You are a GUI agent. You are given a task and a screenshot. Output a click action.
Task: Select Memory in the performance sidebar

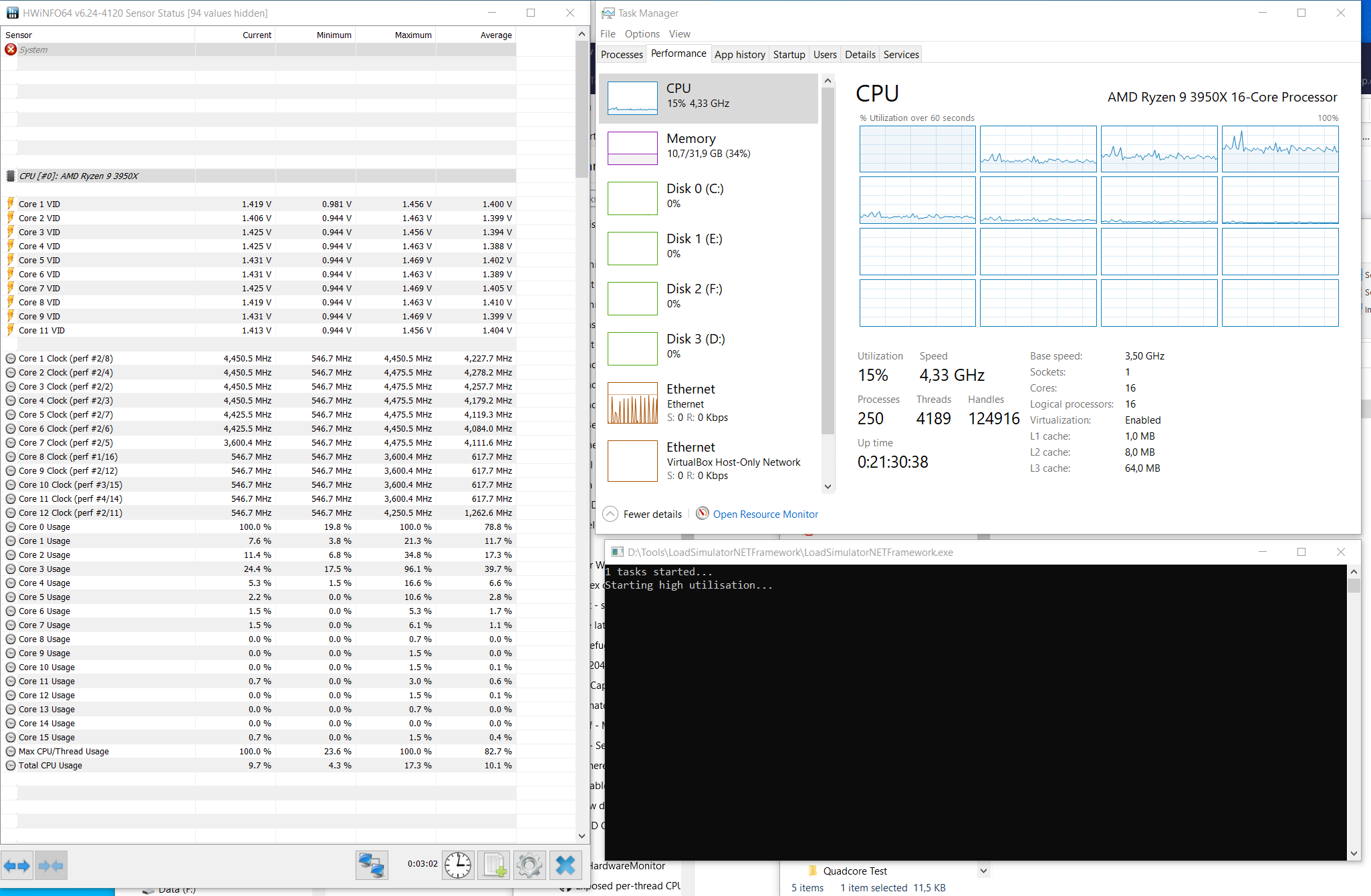point(709,148)
